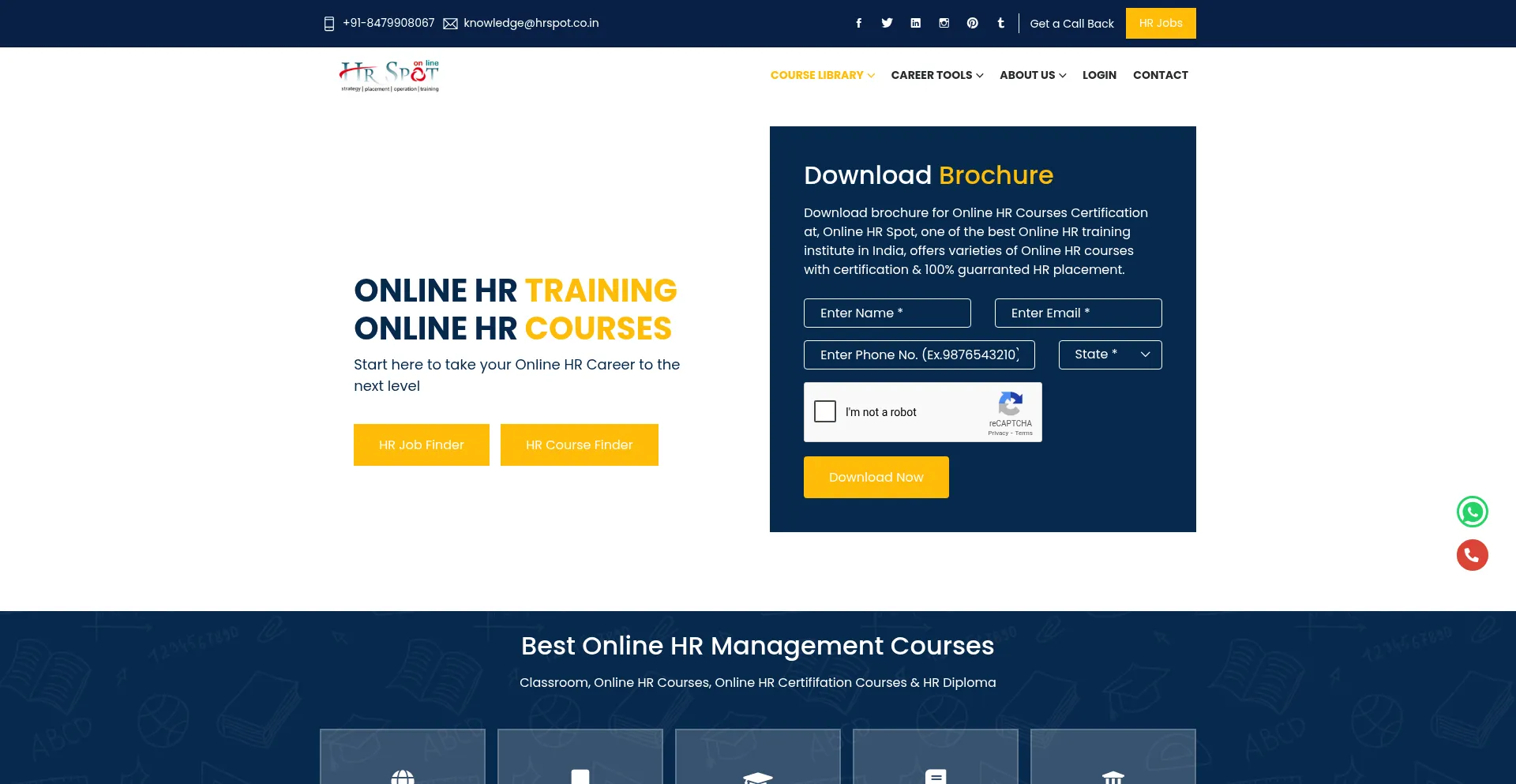
Task: Open the Pinterest social icon
Action: [972, 24]
